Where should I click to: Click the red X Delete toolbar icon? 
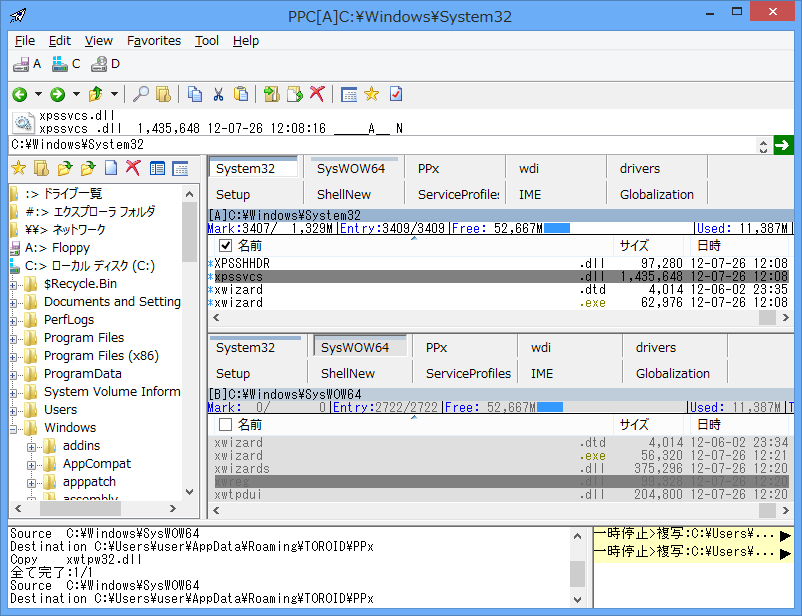pyautogui.click(x=317, y=94)
